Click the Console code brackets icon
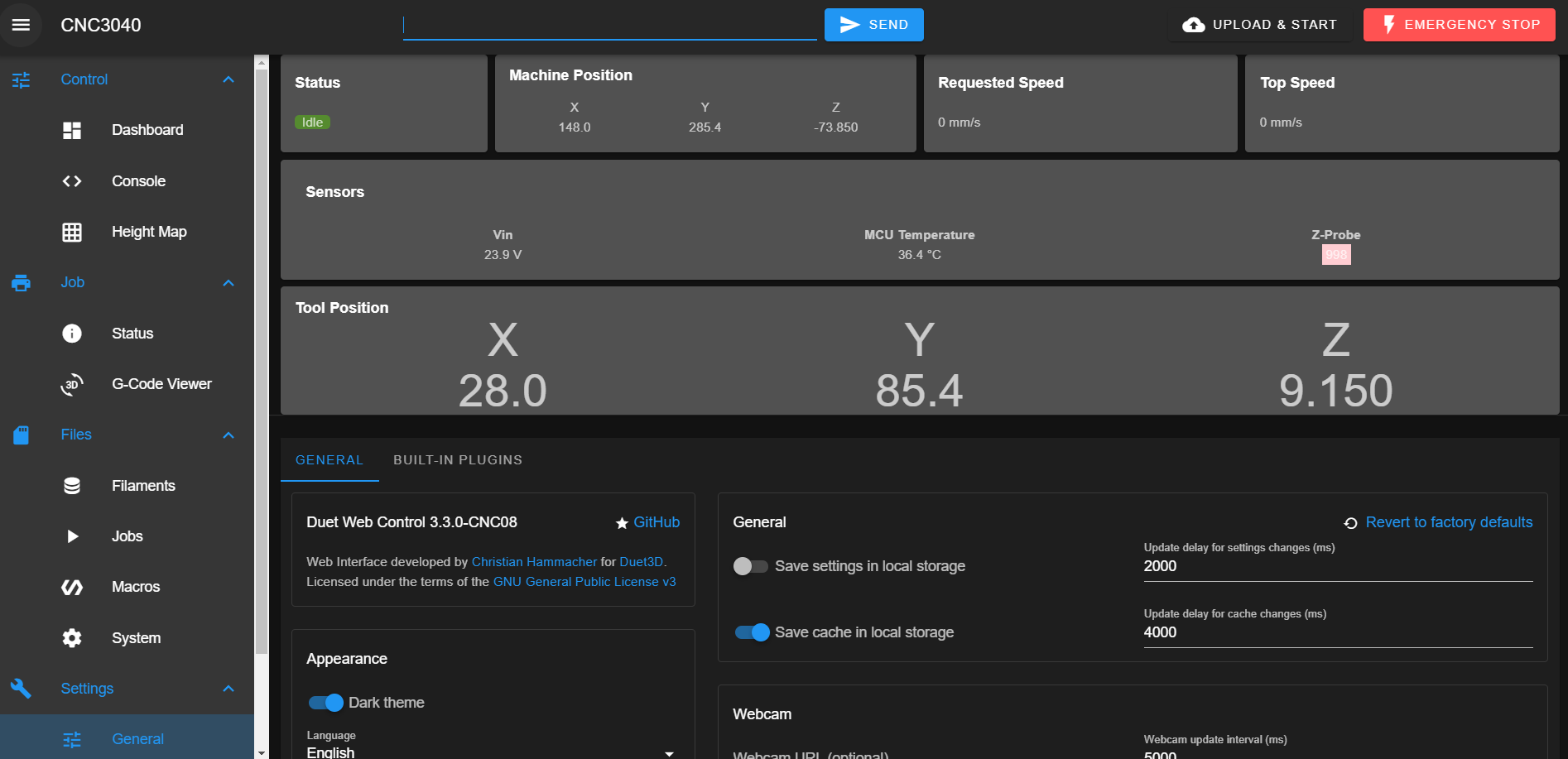This screenshot has width=1568, height=759. pyautogui.click(x=72, y=181)
